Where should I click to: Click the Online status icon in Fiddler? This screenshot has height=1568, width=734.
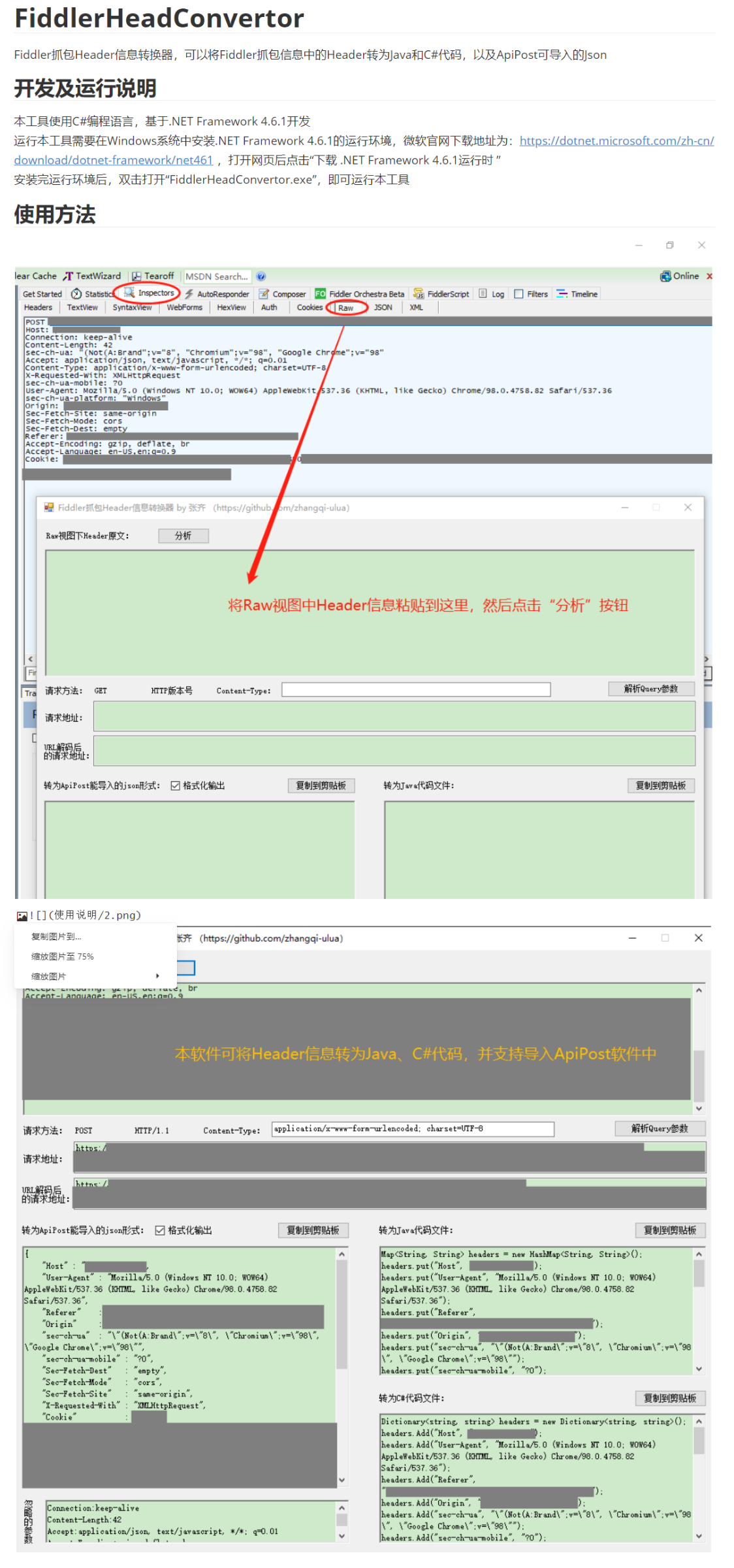pyautogui.click(x=665, y=276)
